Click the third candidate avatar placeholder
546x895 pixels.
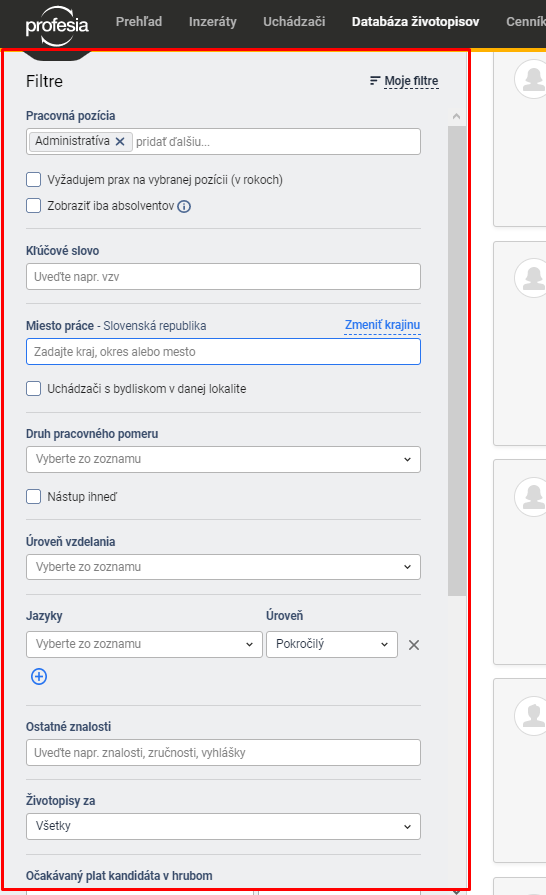tap(533, 497)
